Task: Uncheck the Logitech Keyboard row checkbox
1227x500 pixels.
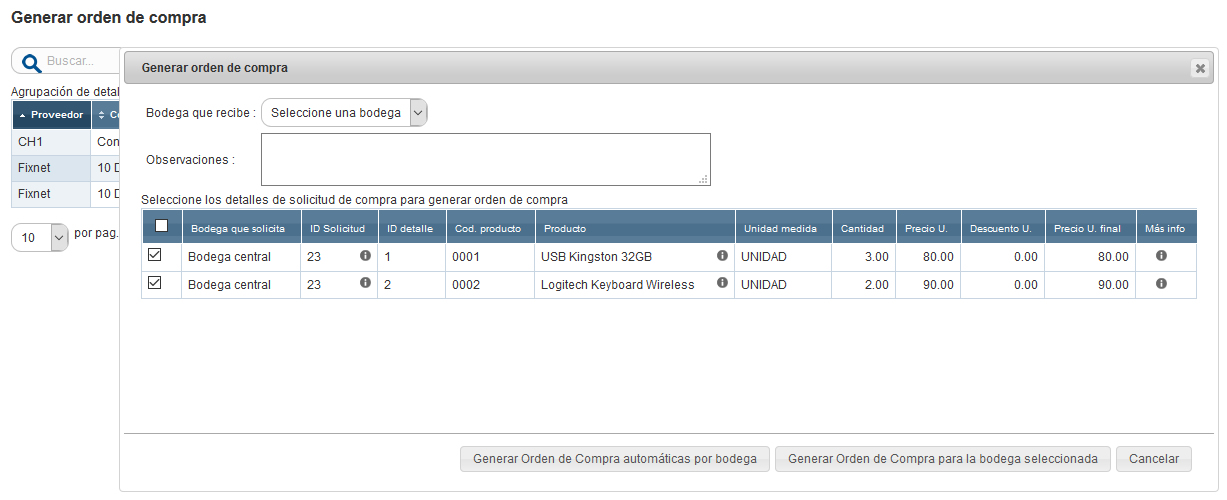Action: point(154,284)
